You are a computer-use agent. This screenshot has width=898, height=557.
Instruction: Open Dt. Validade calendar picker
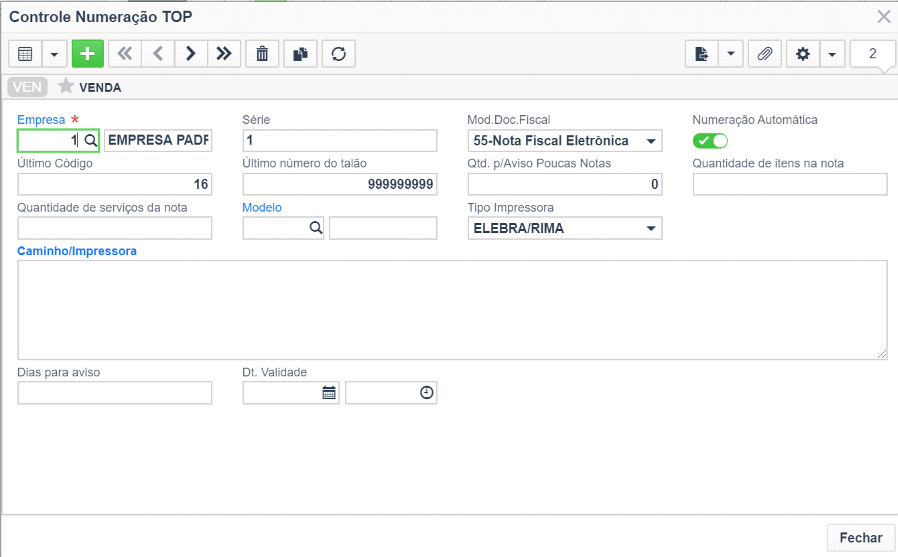click(329, 393)
